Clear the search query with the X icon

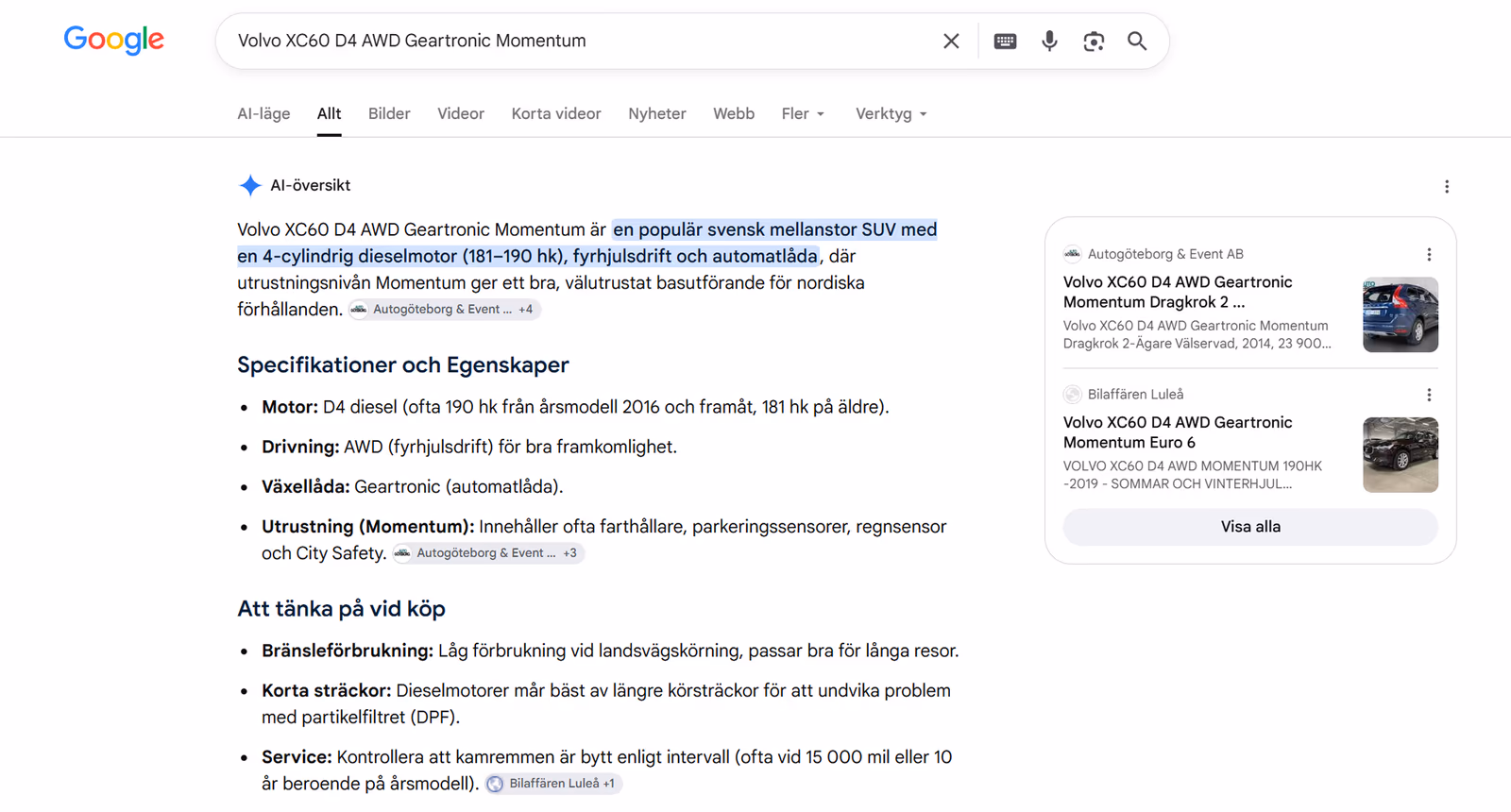(x=951, y=41)
